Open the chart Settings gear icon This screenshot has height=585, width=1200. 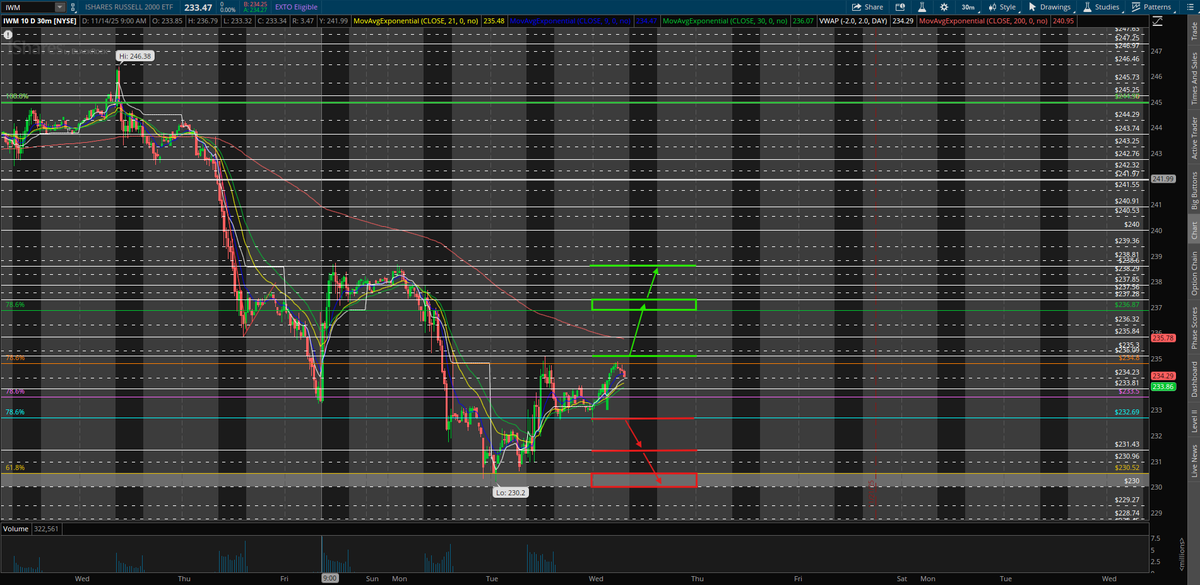pyautogui.click(x=943, y=6)
